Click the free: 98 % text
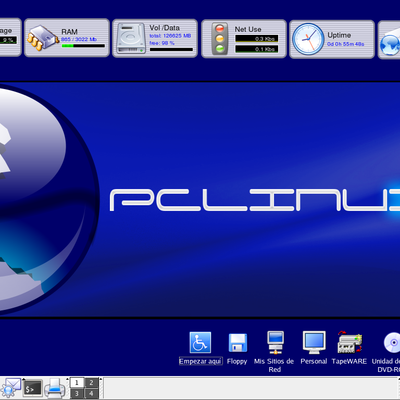 [x=162, y=43]
